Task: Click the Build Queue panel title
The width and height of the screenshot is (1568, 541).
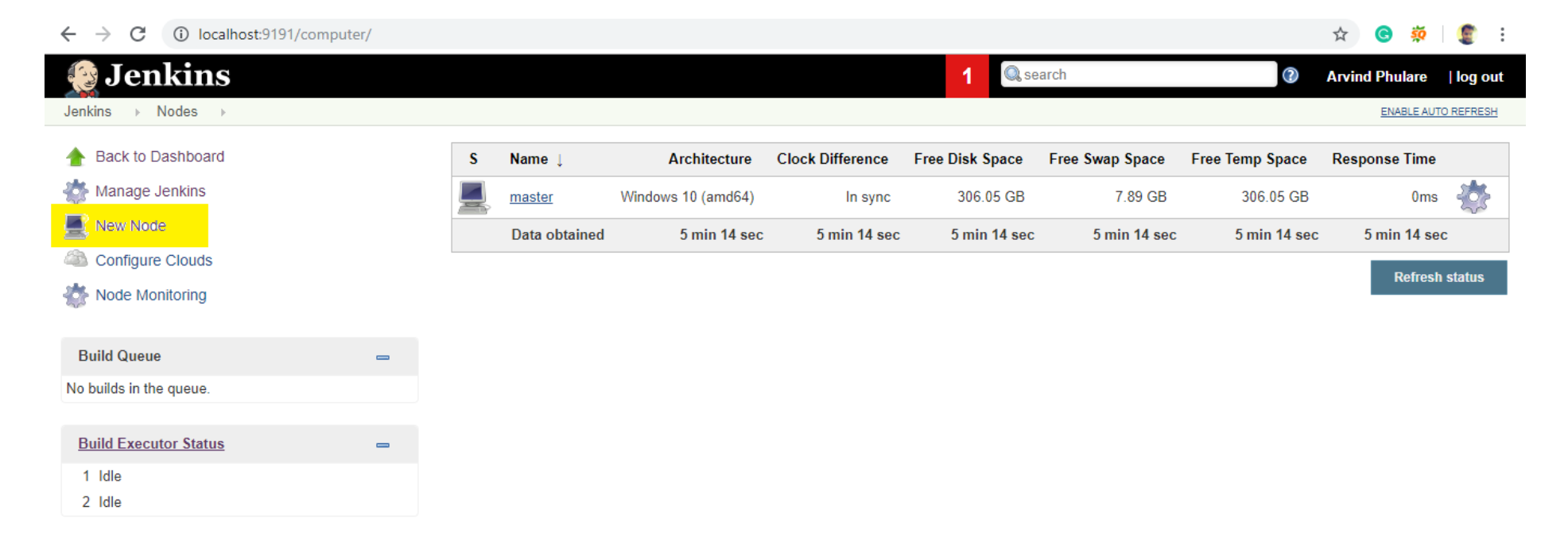Action: pyautogui.click(x=119, y=356)
